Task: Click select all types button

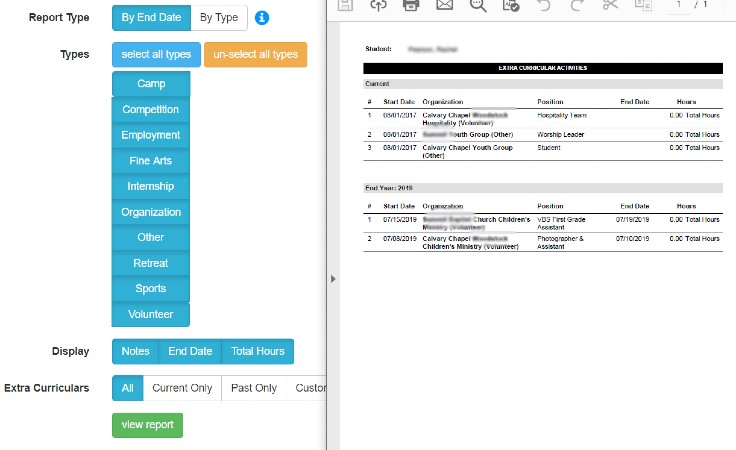Action: [x=156, y=54]
